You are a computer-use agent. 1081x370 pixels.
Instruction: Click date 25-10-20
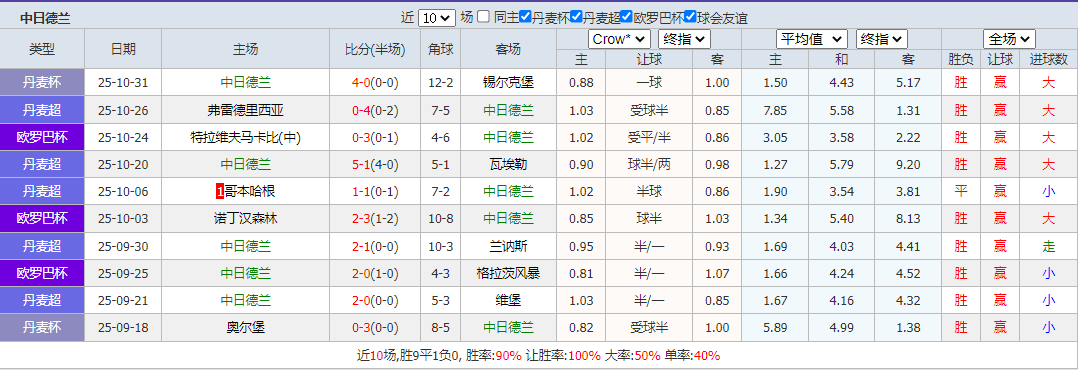(x=123, y=164)
